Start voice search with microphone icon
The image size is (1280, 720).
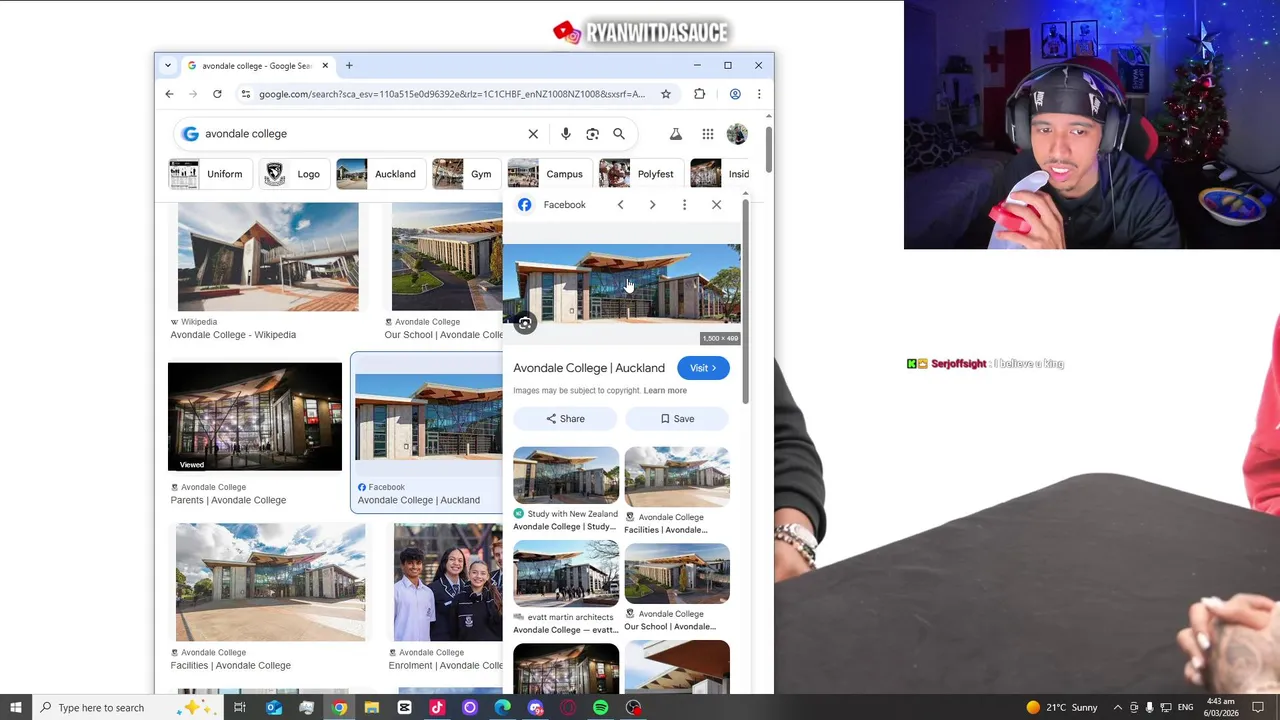click(566, 134)
